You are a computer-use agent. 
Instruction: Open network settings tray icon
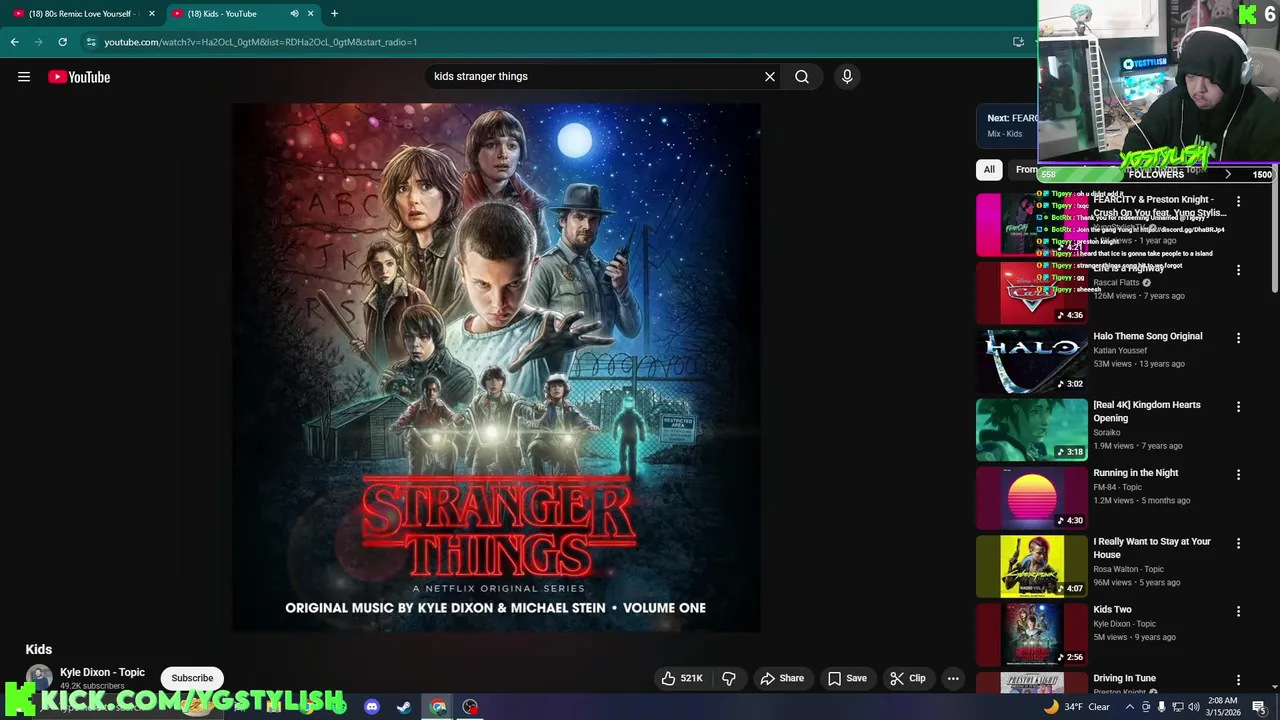click(1178, 707)
